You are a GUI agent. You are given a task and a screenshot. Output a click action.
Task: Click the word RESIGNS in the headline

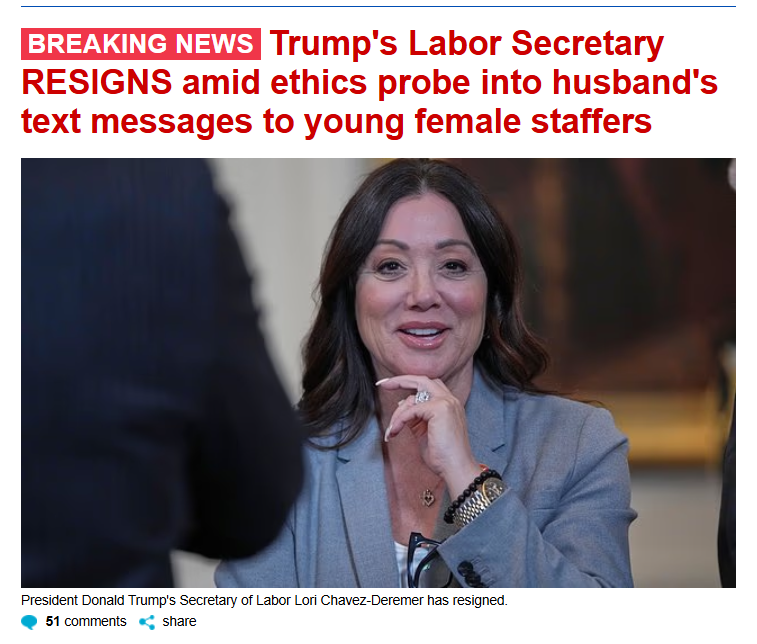point(97,82)
